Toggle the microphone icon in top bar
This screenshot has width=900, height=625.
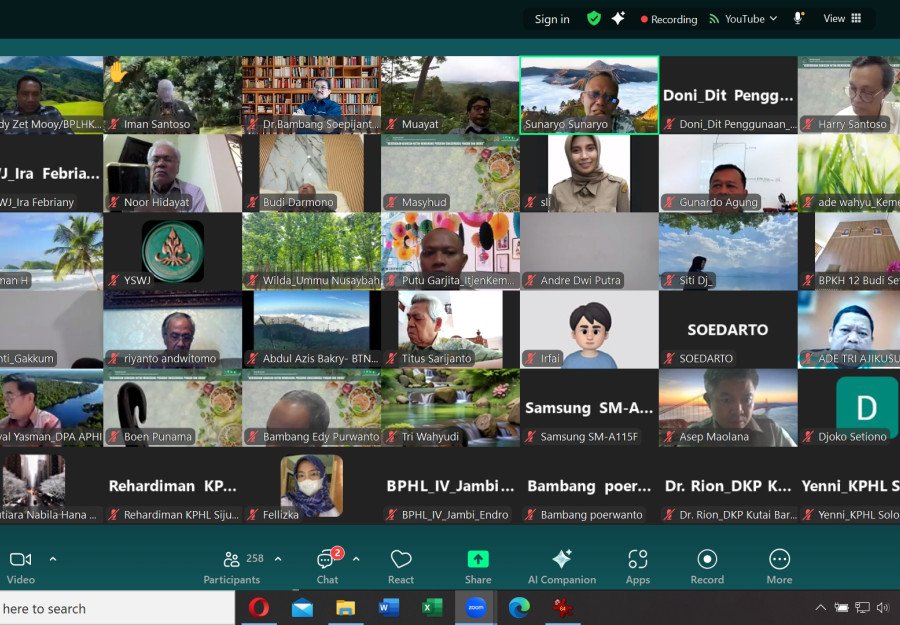tap(798, 19)
